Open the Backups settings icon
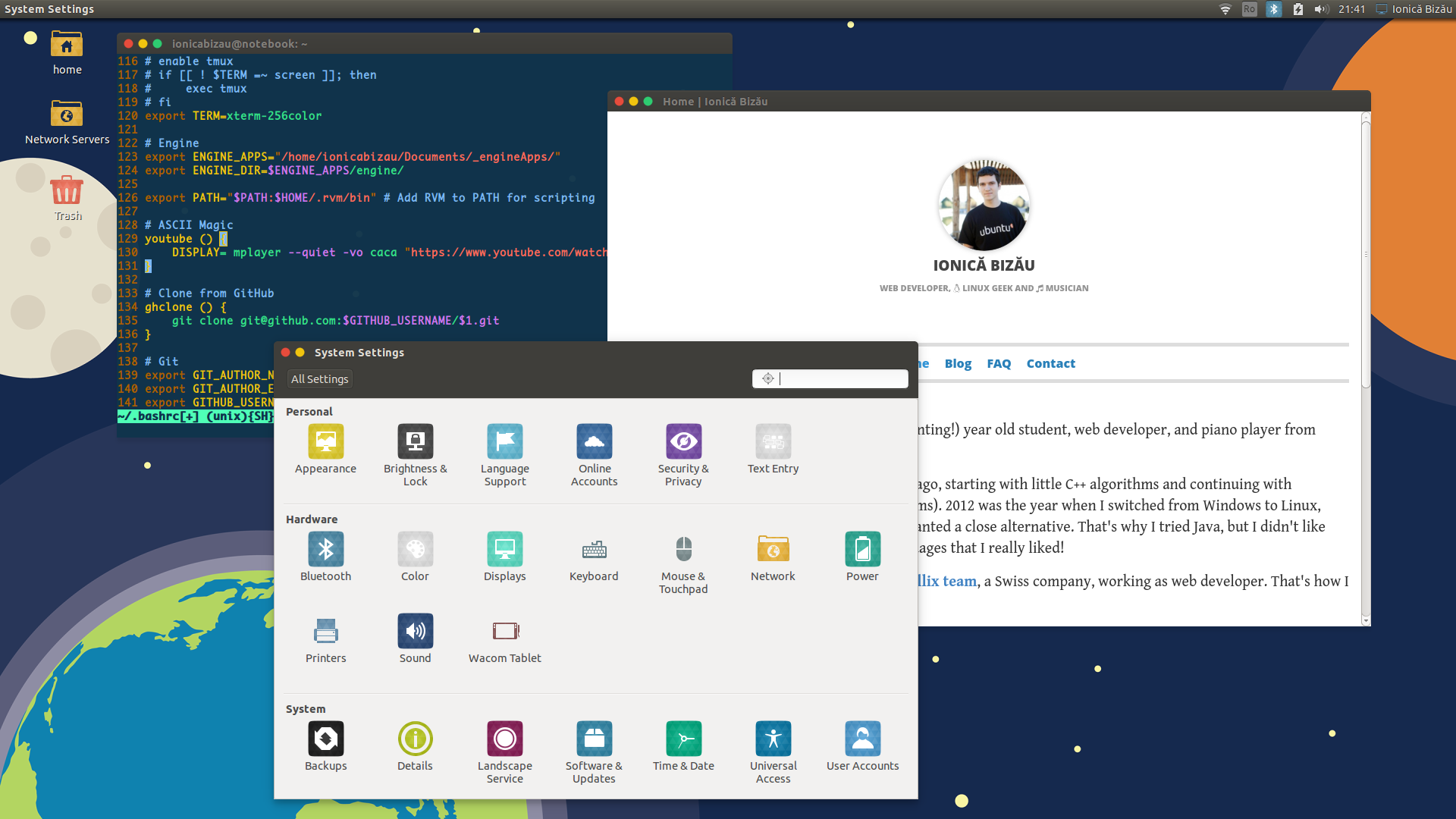 click(x=325, y=739)
